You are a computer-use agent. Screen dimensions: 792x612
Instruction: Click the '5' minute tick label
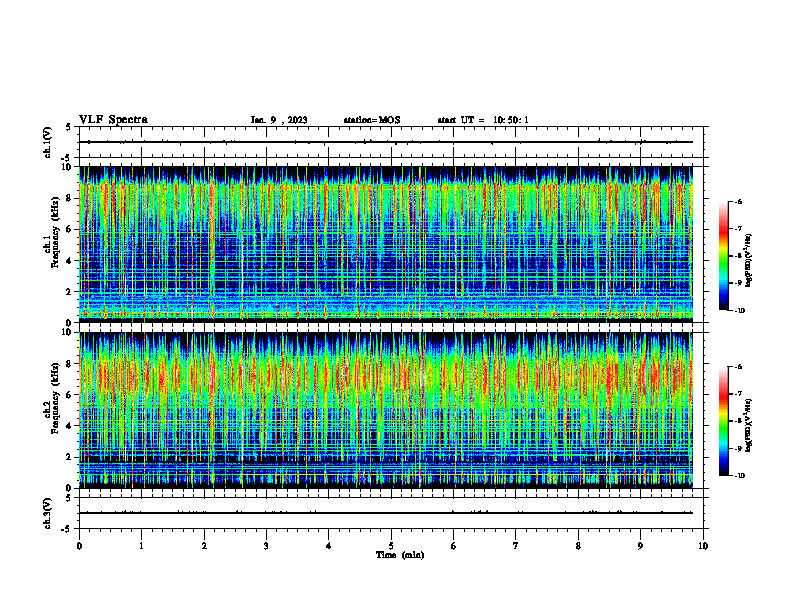coord(391,546)
